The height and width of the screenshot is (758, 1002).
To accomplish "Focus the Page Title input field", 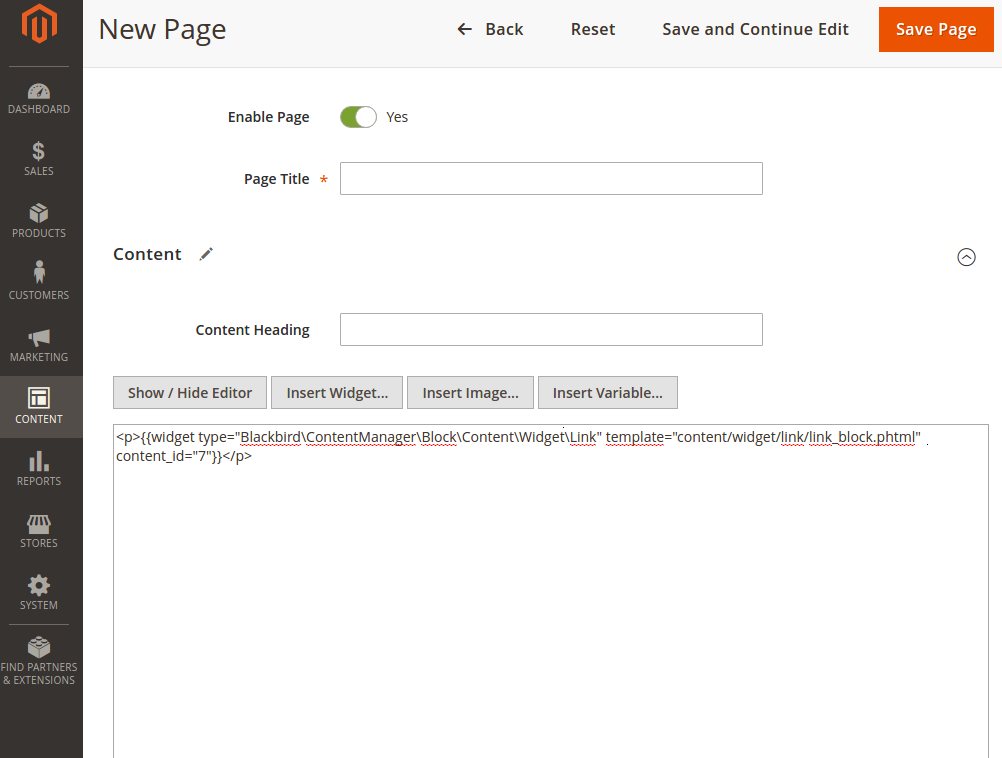I will [x=551, y=178].
